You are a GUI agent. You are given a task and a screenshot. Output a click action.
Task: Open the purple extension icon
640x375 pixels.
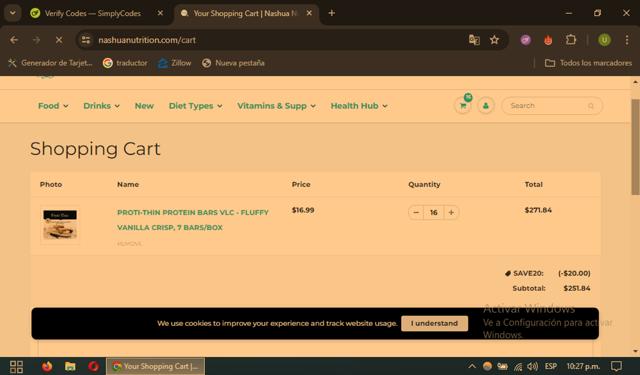pos(526,40)
